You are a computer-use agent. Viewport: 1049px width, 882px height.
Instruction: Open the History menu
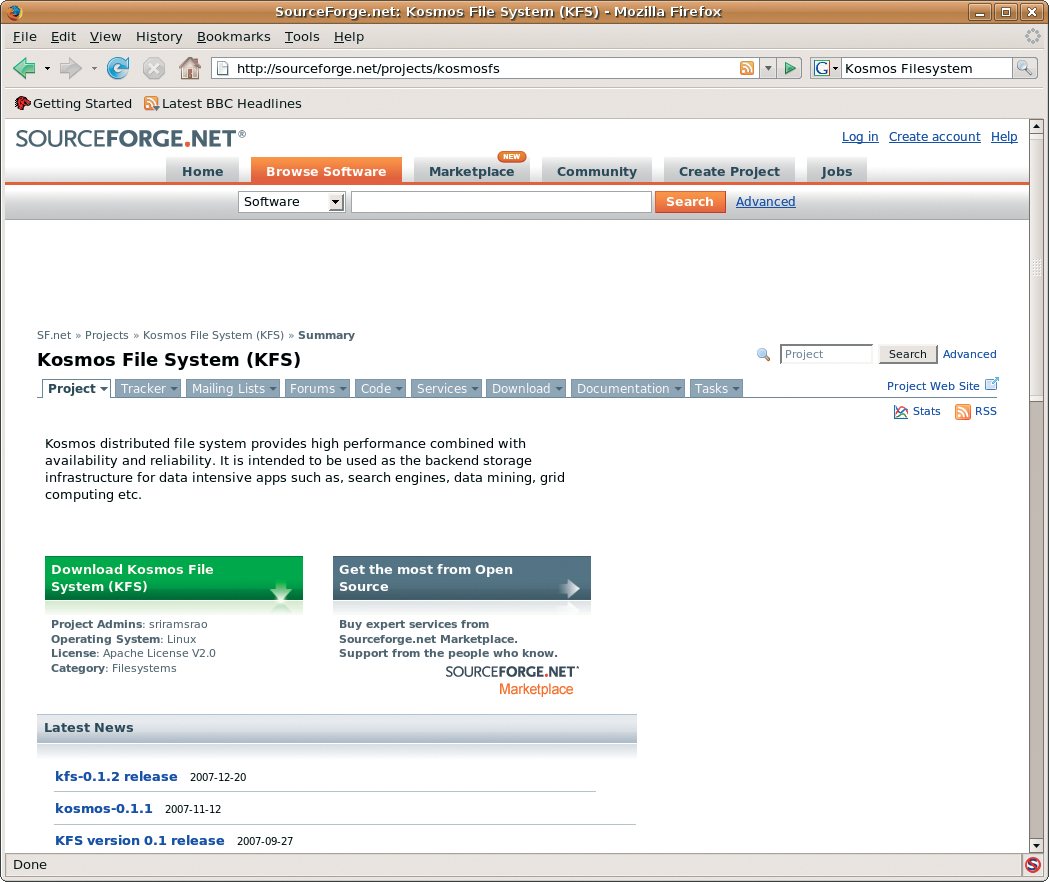[x=159, y=37]
